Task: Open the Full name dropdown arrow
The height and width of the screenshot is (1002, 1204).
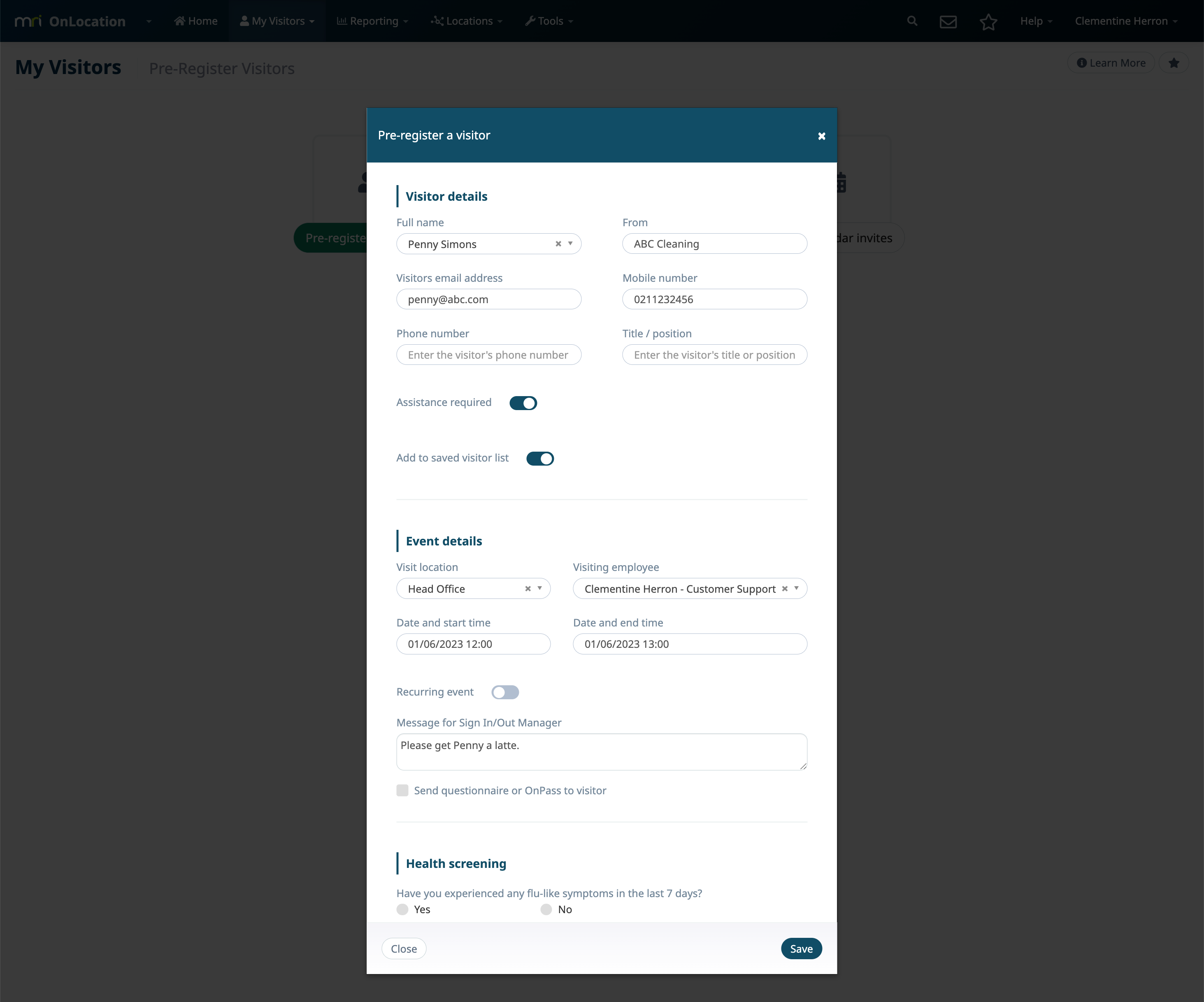Action: (570, 244)
